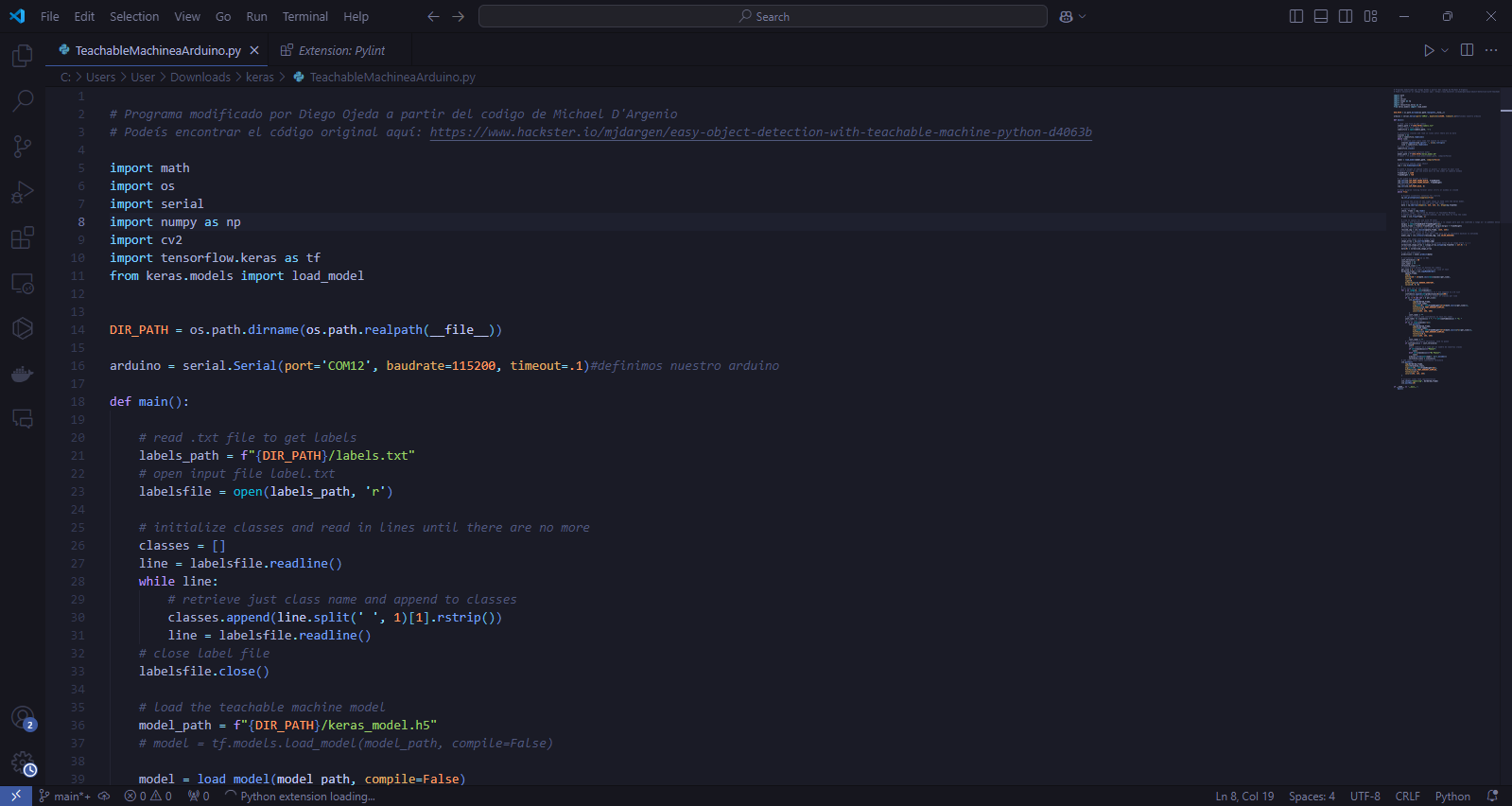This screenshot has height=806, width=1512.
Task: Split the editor to the right
Action: 1468,50
